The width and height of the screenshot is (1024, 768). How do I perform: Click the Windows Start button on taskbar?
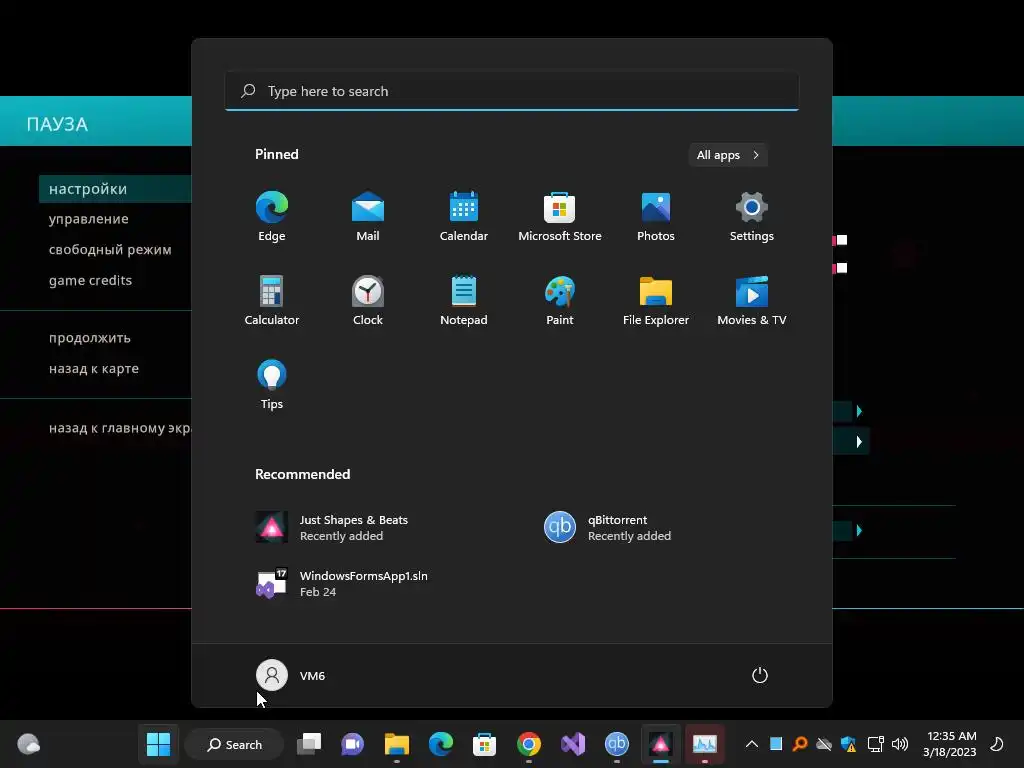(158, 744)
